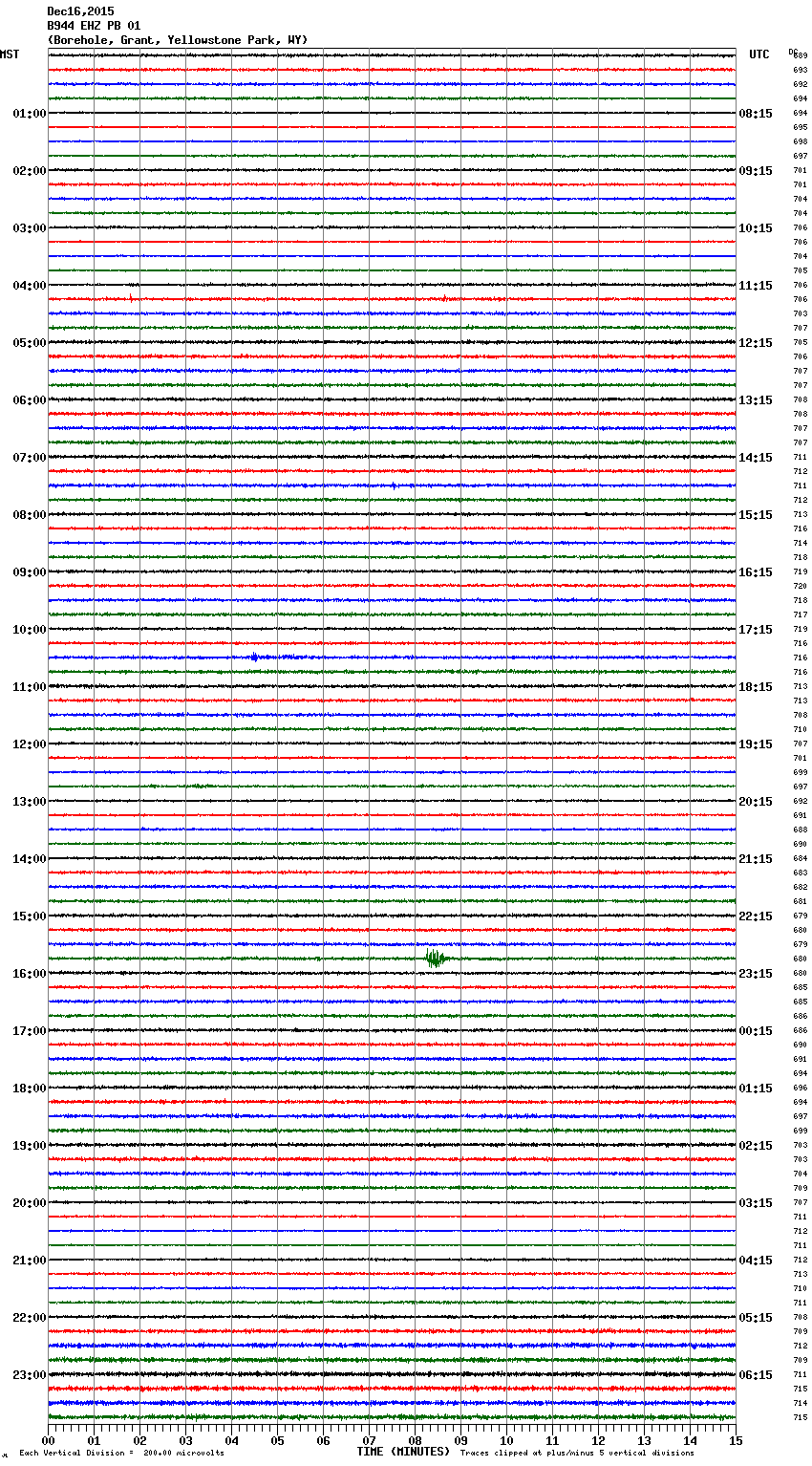Click the 09:15 UTC time label

pyautogui.click(x=756, y=171)
